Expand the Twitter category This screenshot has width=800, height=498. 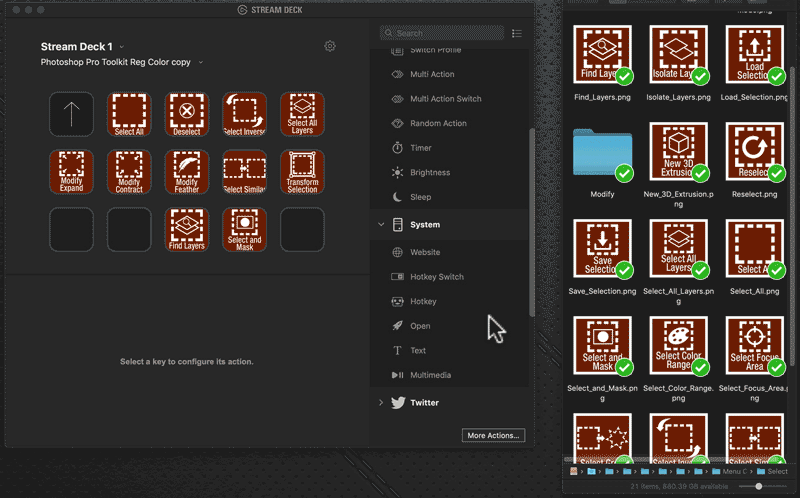pos(381,403)
